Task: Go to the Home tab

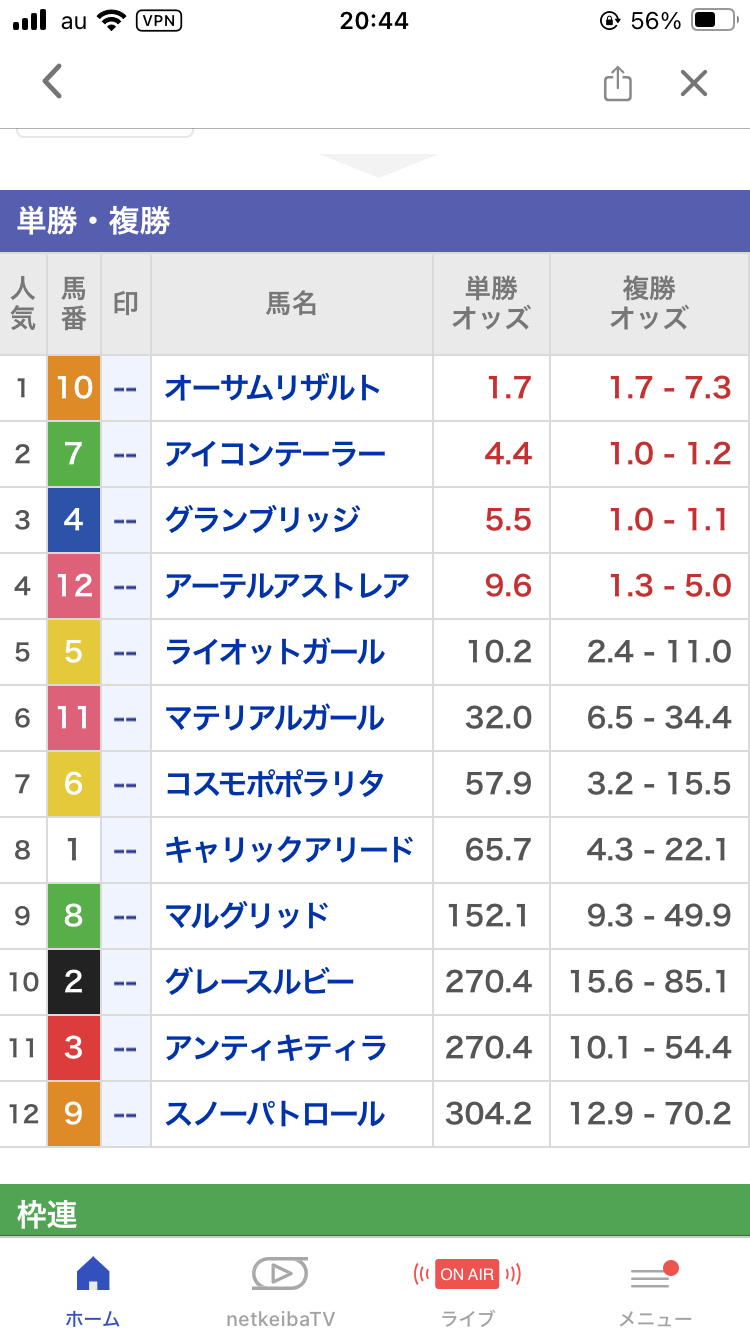Action: click(93, 1290)
